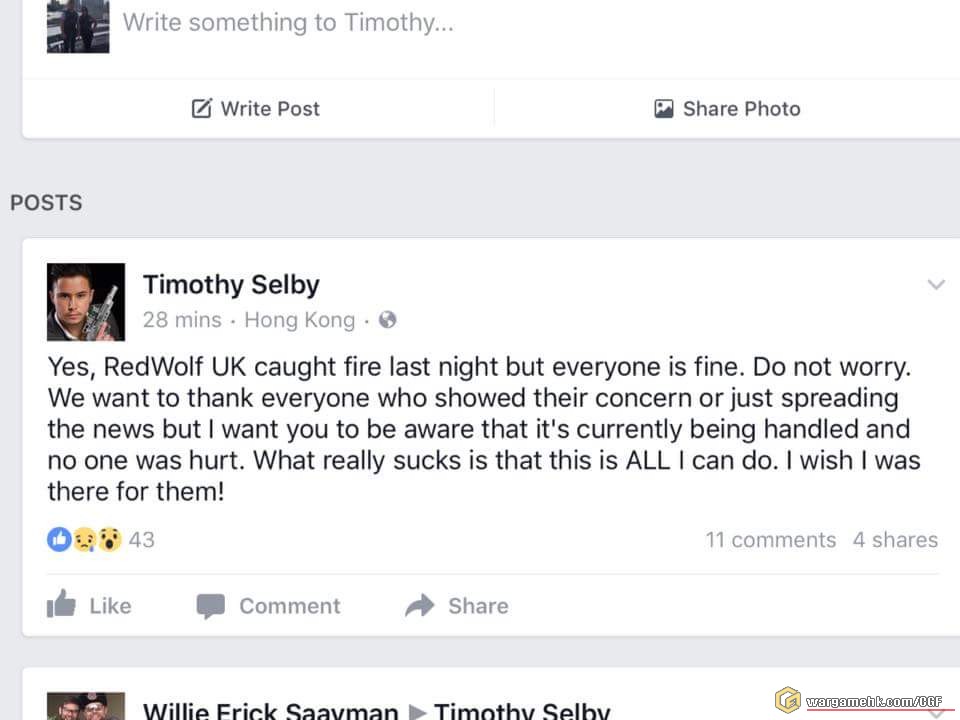View the 4 shares
This screenshot has width=960, height=720.
tap(895, 540)
